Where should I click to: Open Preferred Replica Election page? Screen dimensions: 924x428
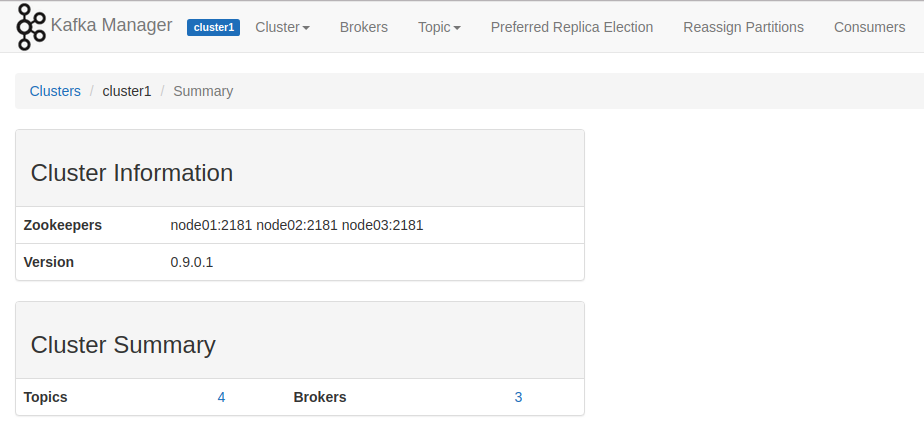pyautogui.click(x=572, y=28)
